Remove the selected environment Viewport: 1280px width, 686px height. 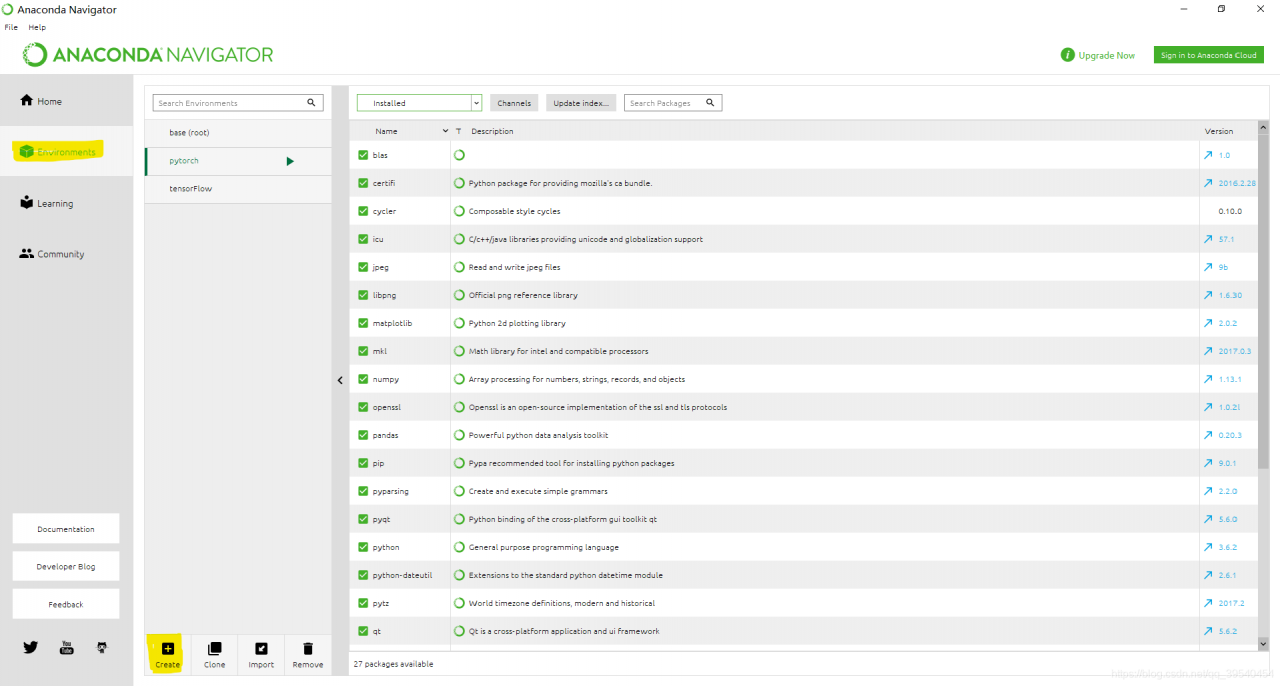coord(308,655)
